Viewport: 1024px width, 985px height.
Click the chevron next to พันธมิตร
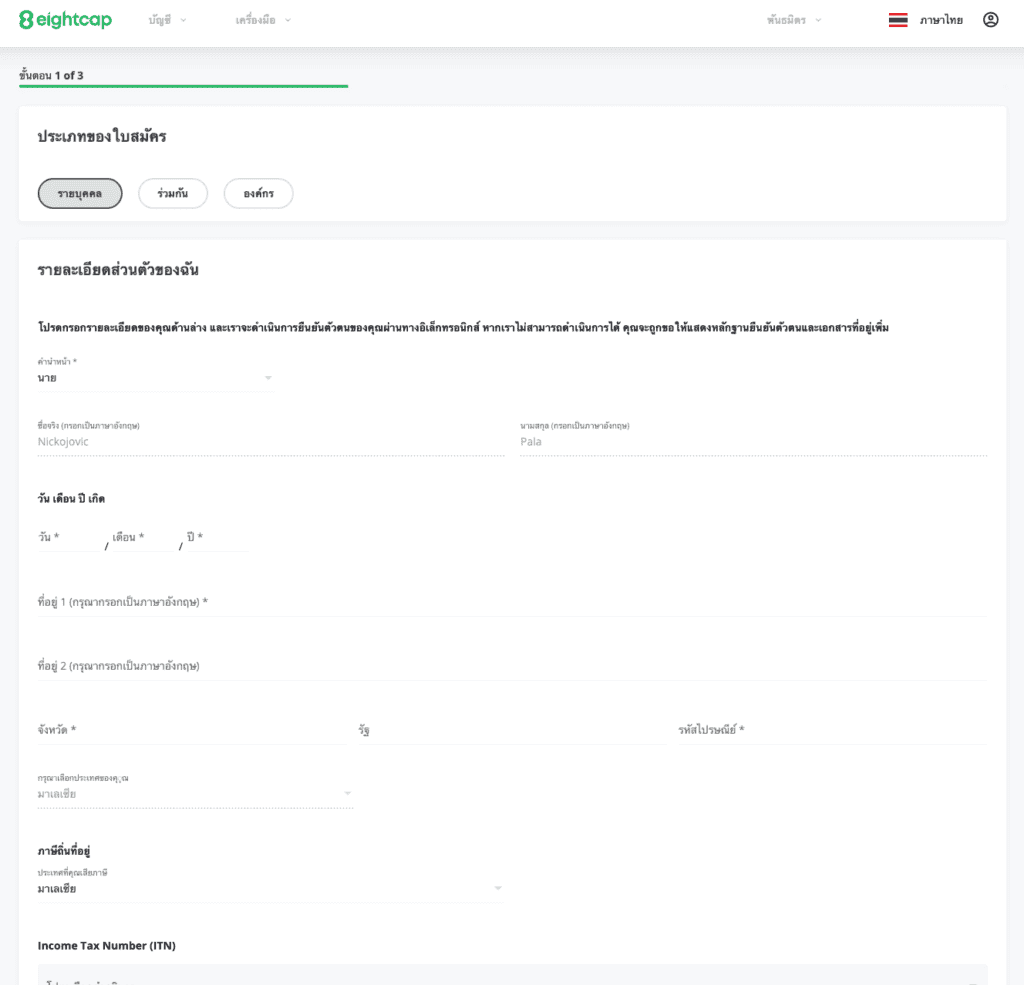(818, 20)
